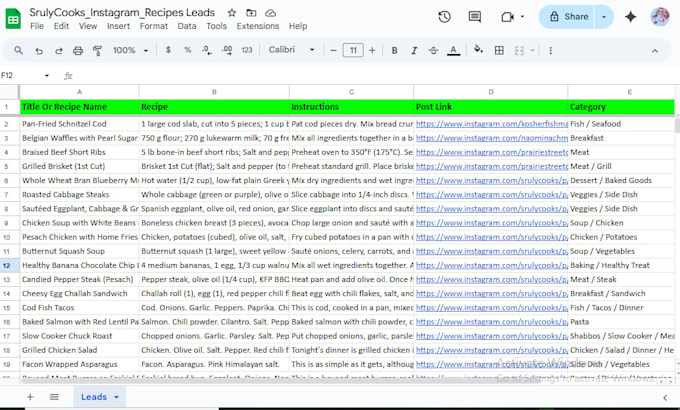
Task: Switch to Leads sheet tab
Action: 94,397
